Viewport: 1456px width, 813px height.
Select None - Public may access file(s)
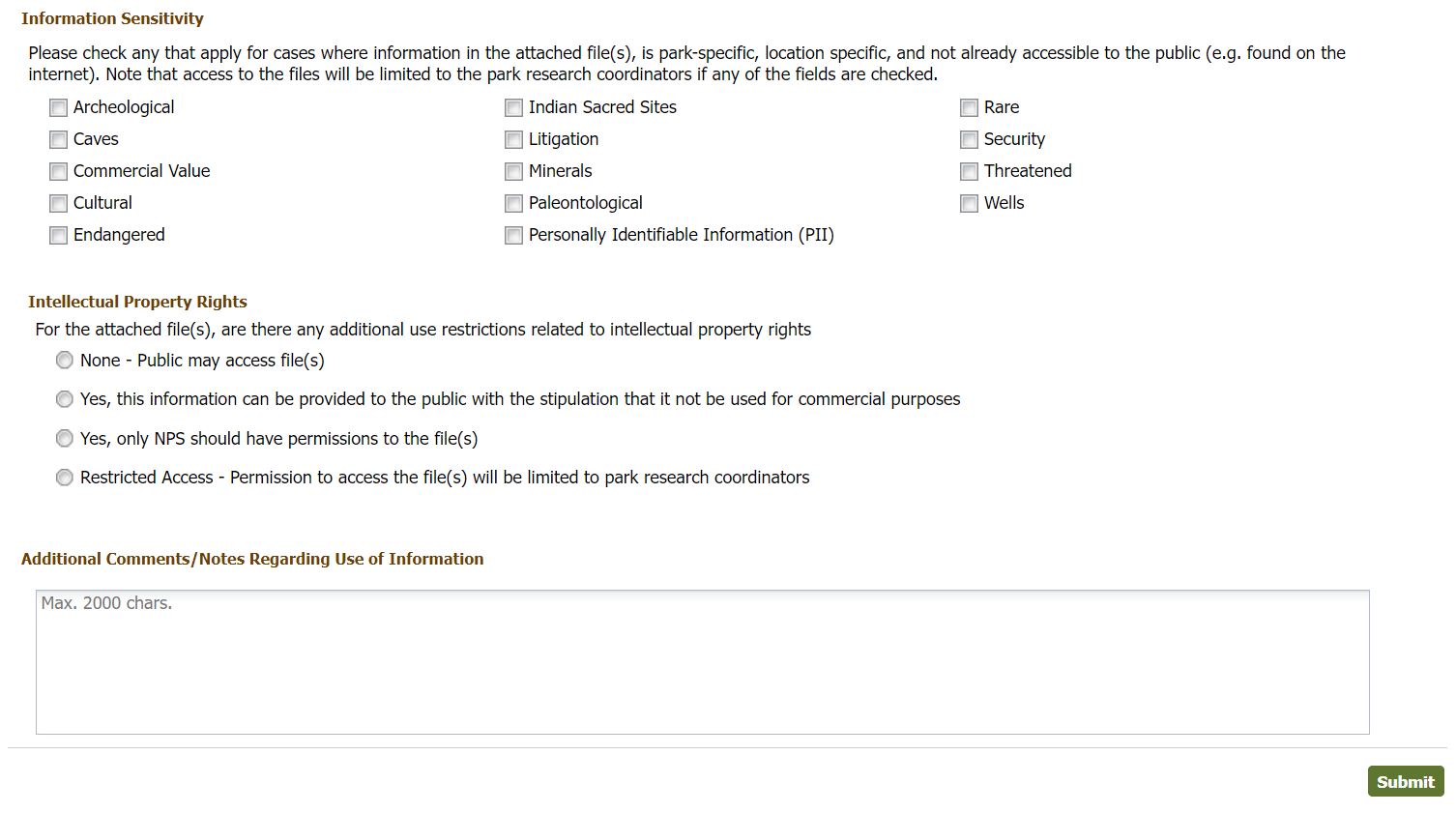65,360
